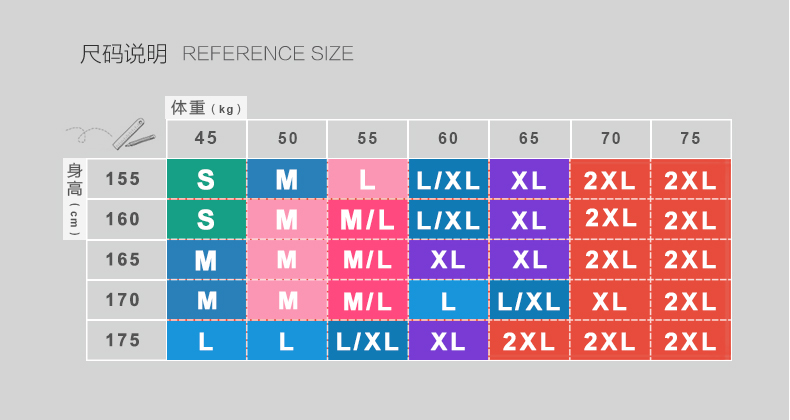Select the green S cell for 155 cm, 45 kg

[207, 179]
